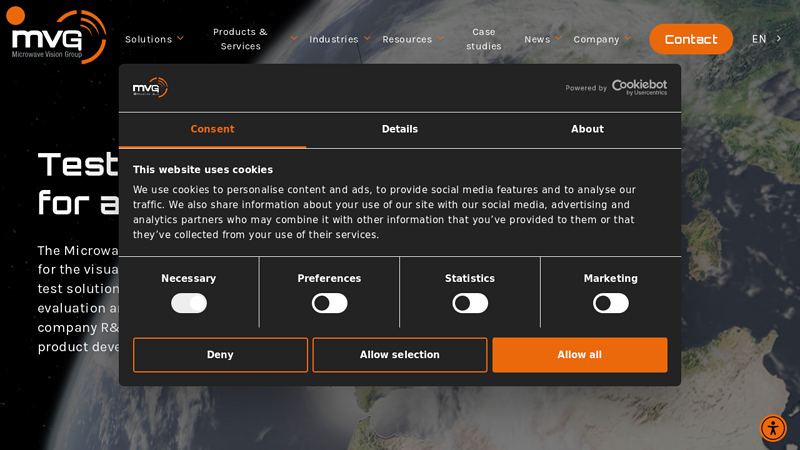Click the Preferences category label
Screen dimensions: 800x450
point(329,278)
